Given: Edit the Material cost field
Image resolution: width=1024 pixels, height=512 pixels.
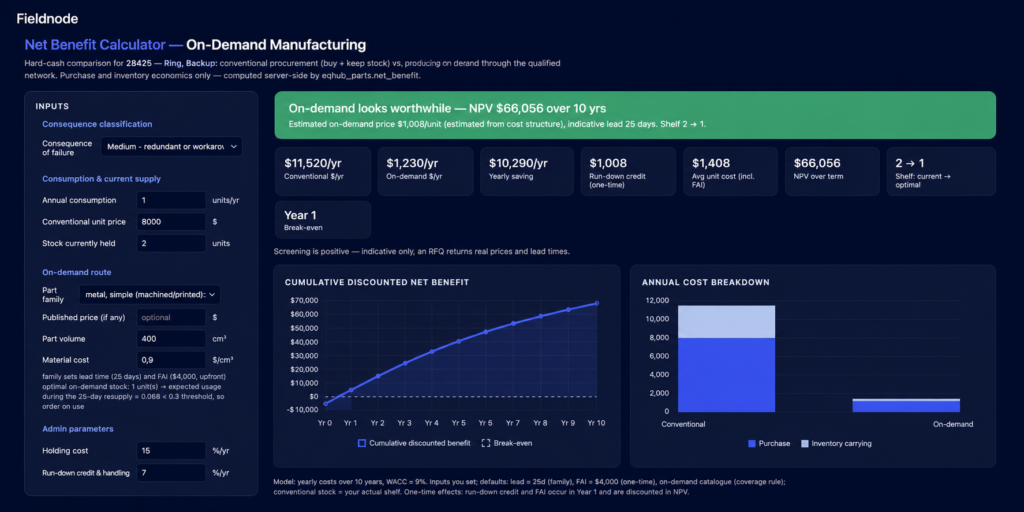Looking at the screenshot, I should [x=171, y=360].
